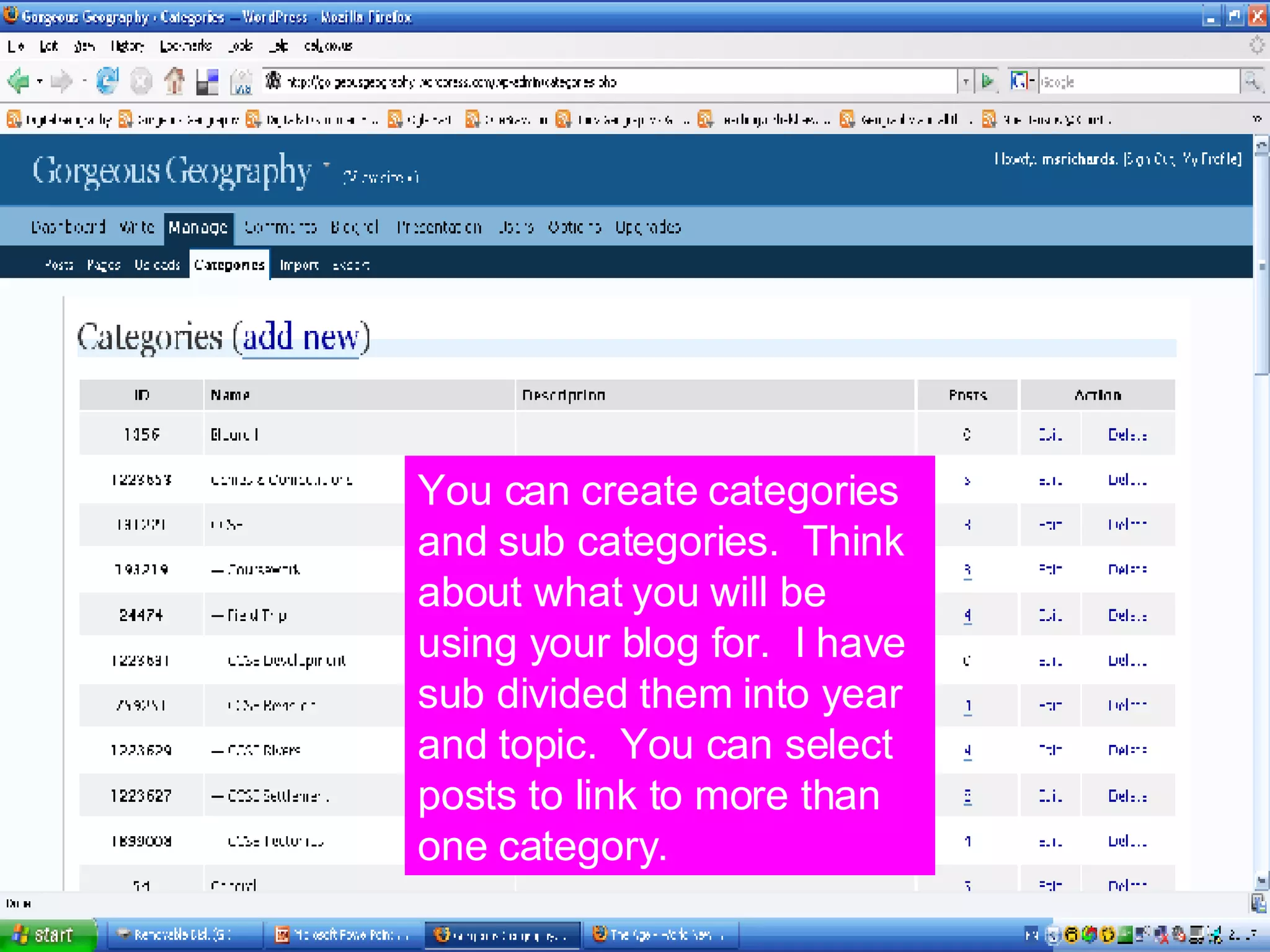Click the scrollbar down arrow
Viewport: 1270px width, 952px height.
[1261, 881]
